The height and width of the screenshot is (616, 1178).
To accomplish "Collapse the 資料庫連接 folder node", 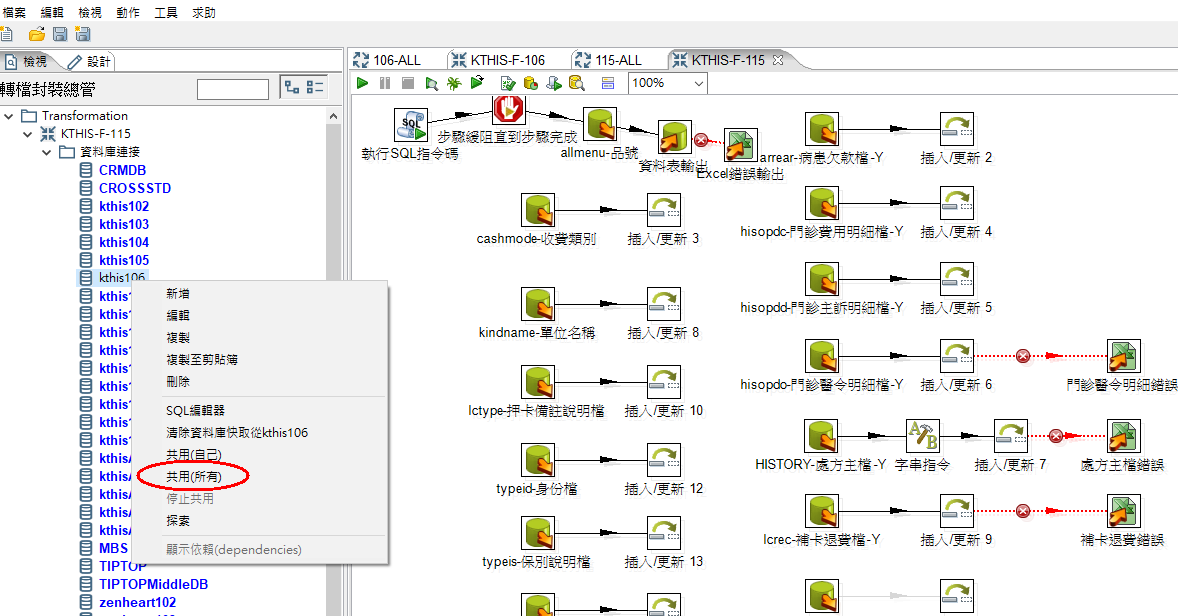I will (46, 152).
